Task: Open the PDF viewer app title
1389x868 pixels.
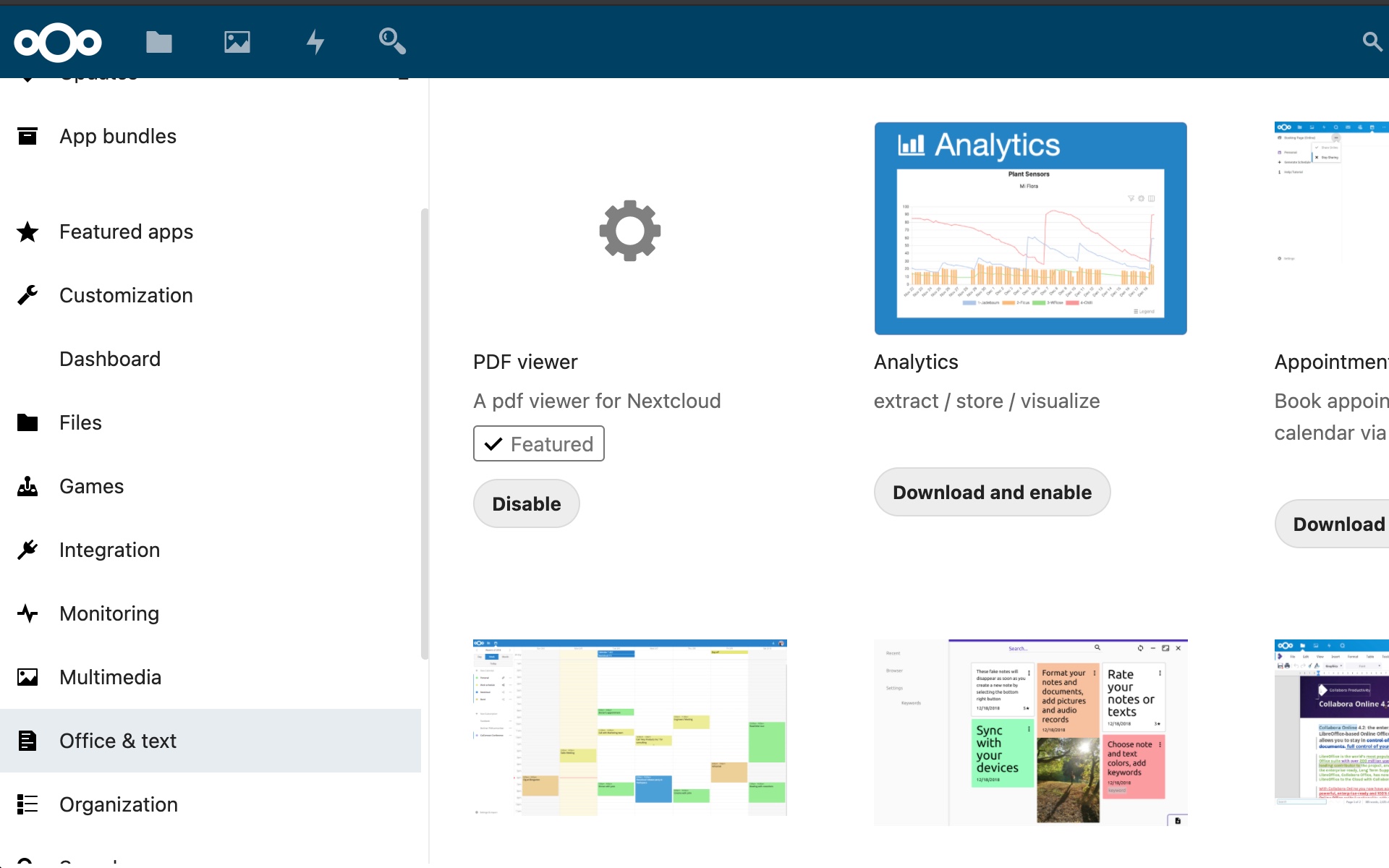Action: pyautogui.click(x=525, y=362)
